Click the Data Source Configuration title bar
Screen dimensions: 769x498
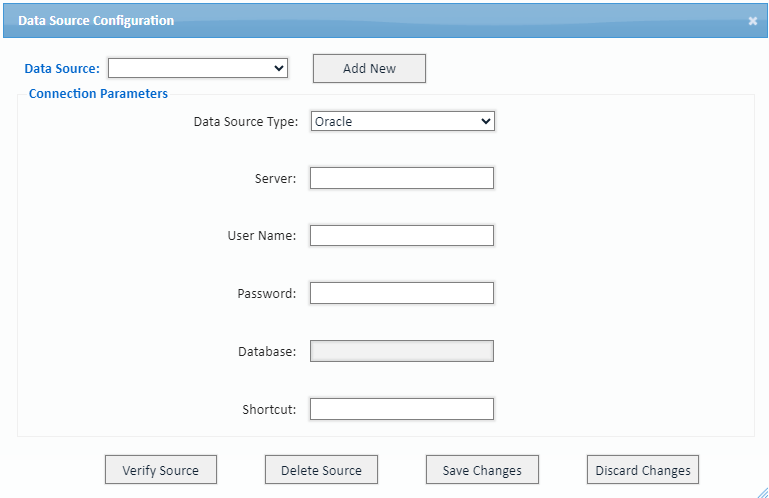[385, 21]
